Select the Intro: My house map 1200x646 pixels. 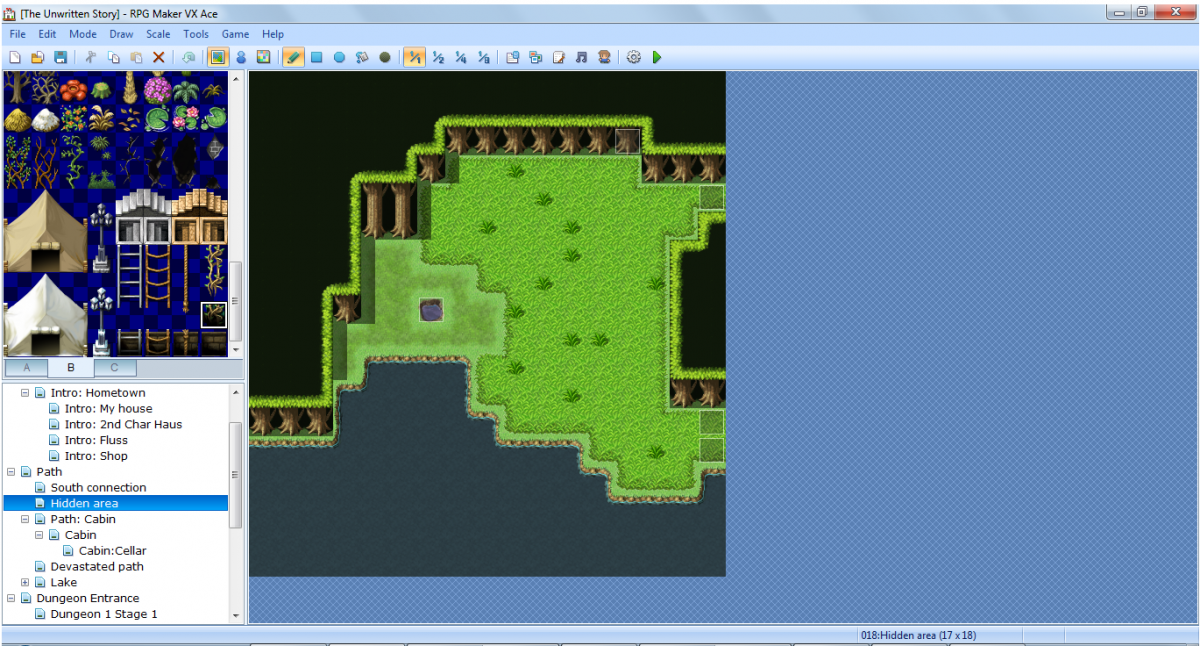click(x=108, y=409)
